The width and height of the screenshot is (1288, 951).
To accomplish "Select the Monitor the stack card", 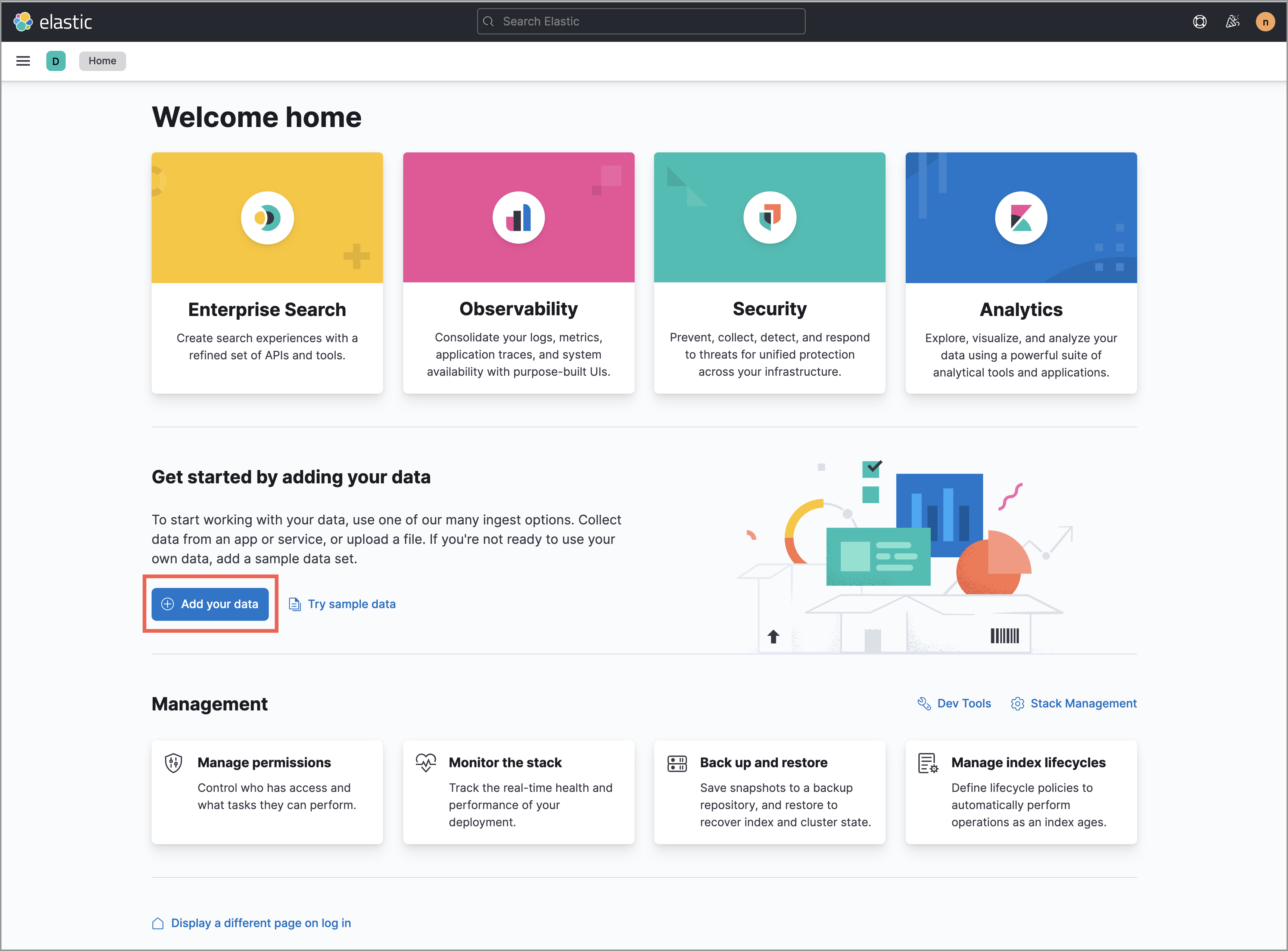I will pos(518,792).
